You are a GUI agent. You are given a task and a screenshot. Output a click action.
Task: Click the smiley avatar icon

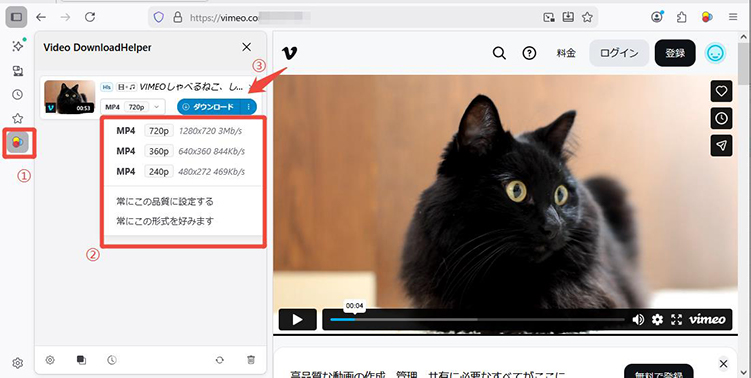click(x=716, y=53)
